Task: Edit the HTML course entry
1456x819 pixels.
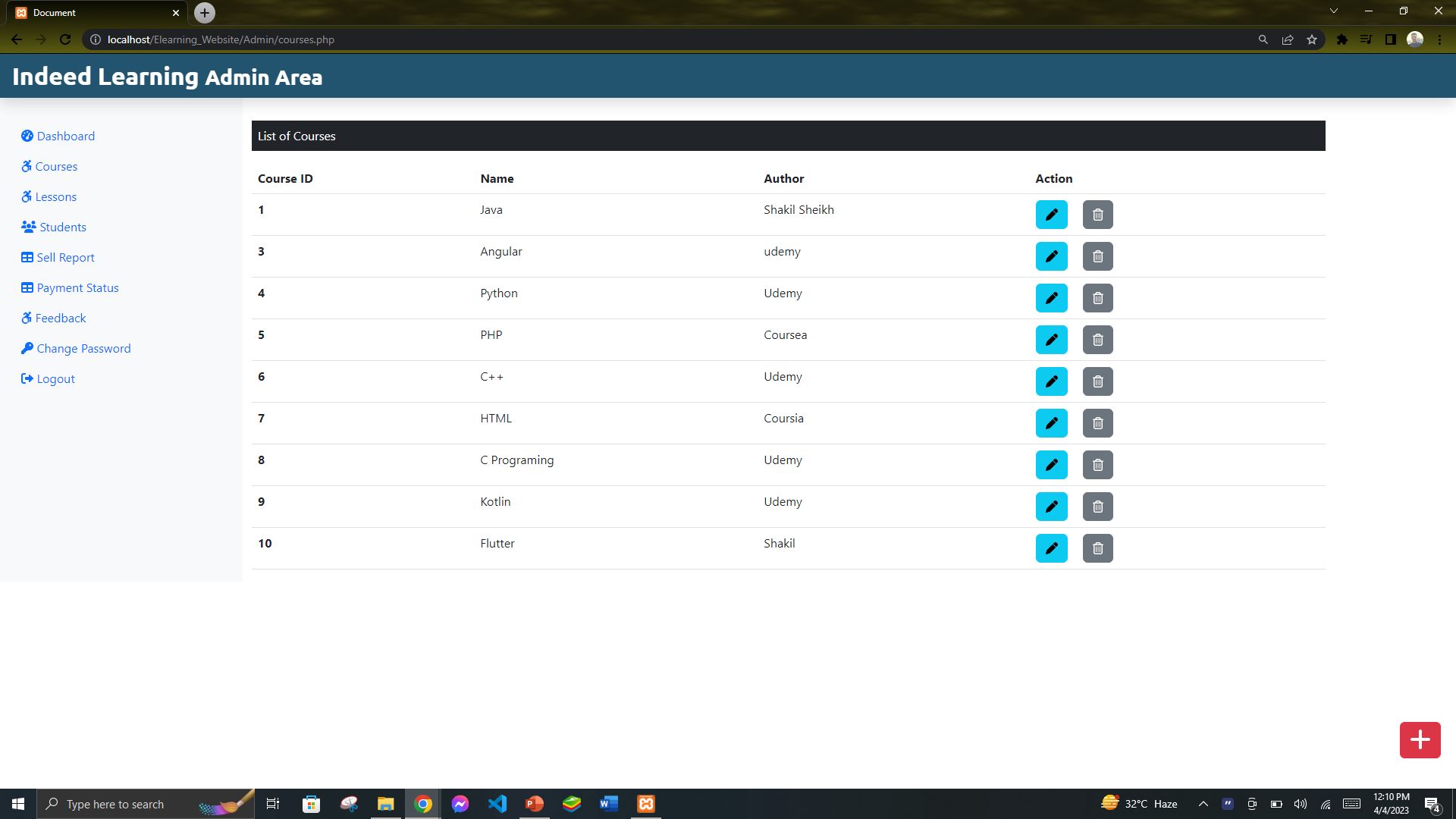Action: (x=1051, y=423)
